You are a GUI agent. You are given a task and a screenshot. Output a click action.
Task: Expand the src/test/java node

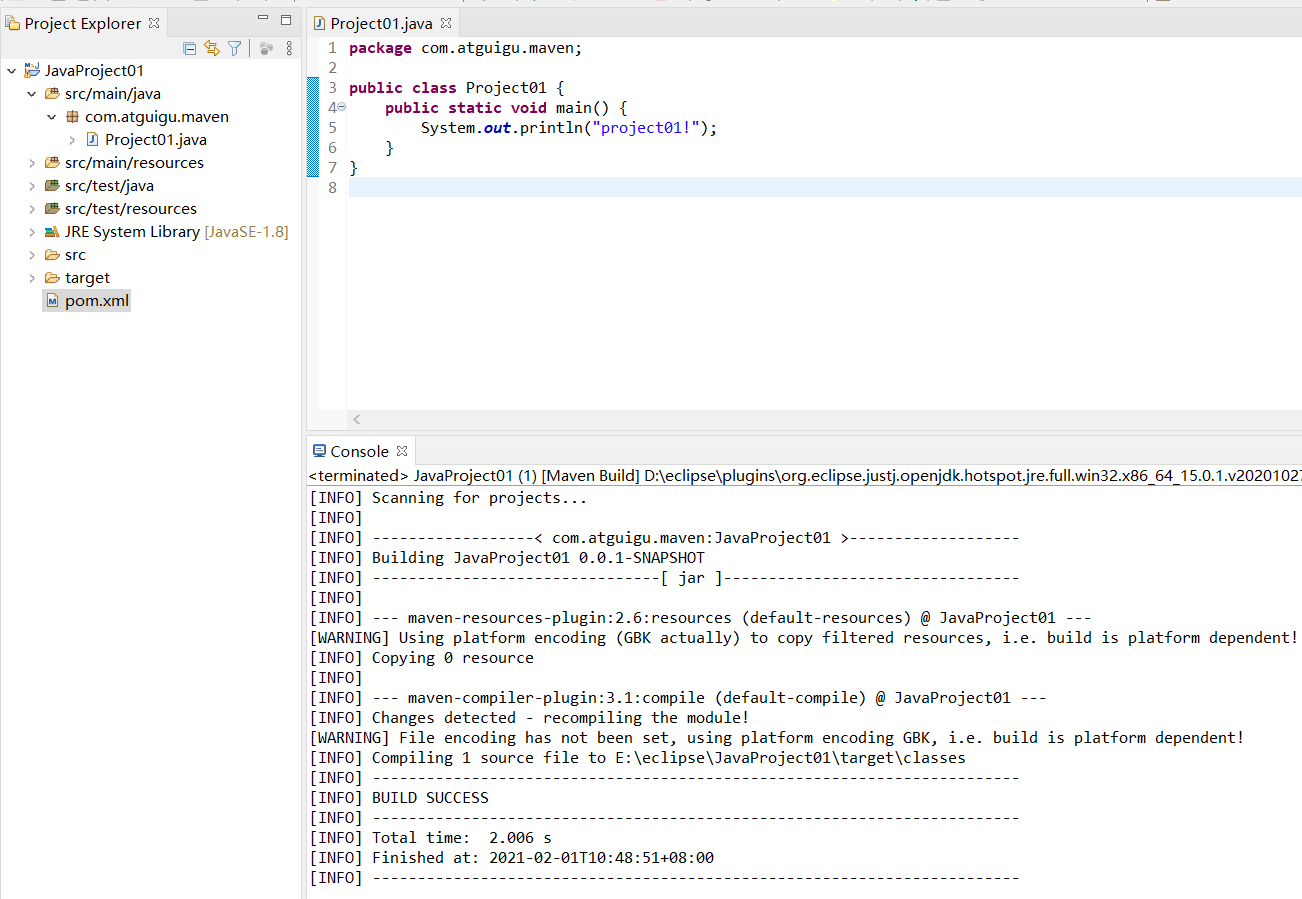click(x=31, y=186)
